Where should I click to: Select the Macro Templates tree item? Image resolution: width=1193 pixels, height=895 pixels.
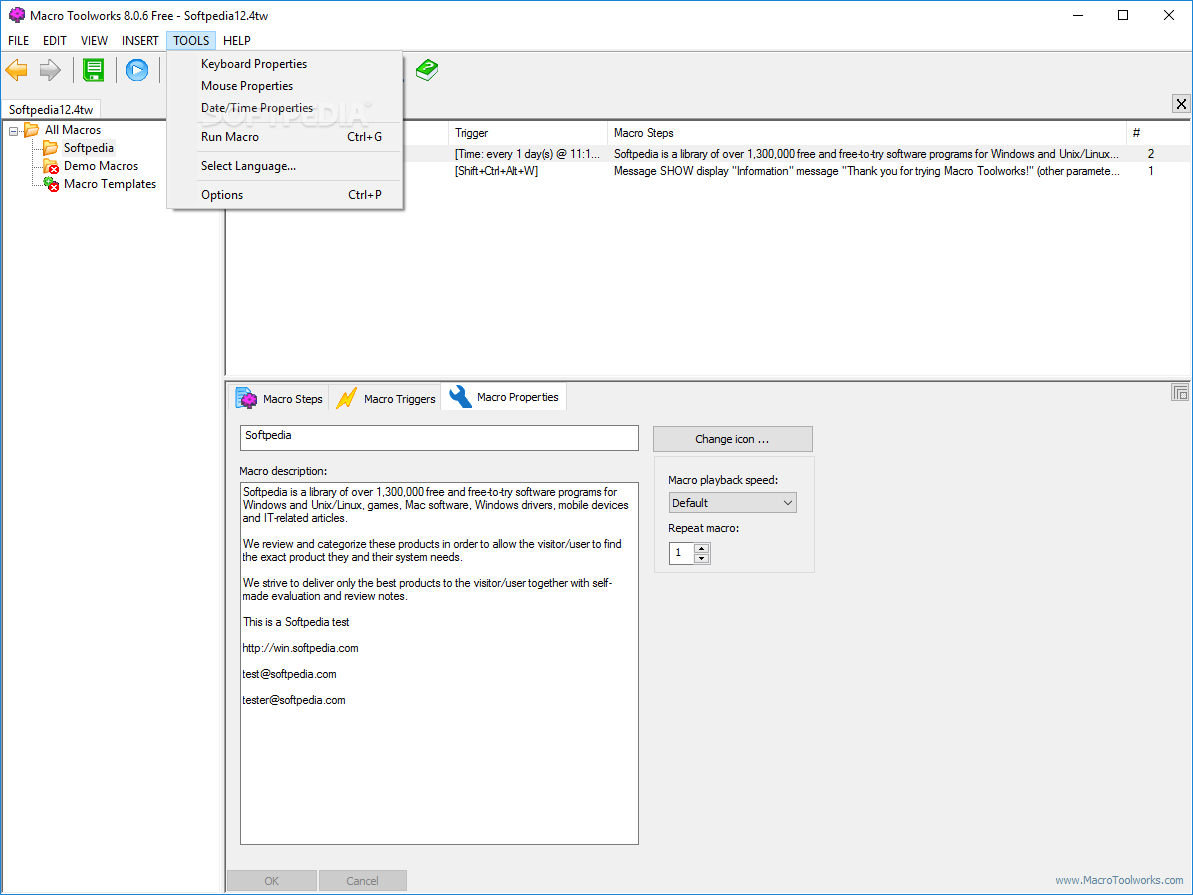pyautogui.click(x=110, y=184)
